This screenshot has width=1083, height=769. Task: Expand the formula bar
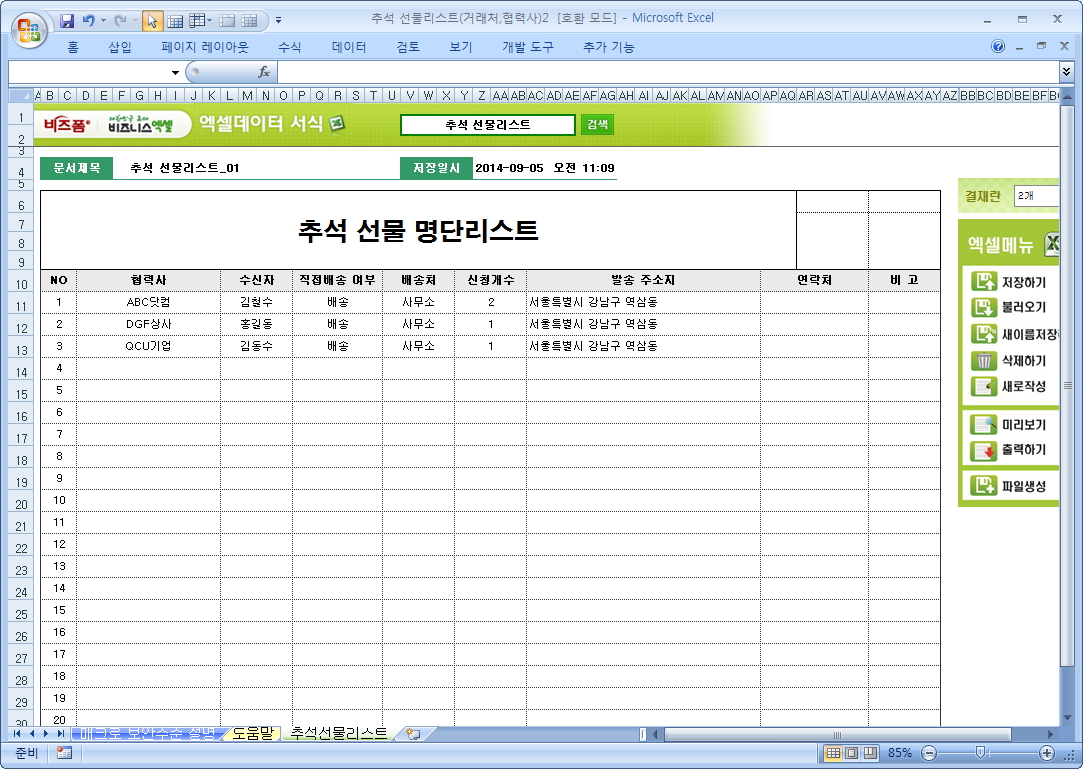[1066, 72]
